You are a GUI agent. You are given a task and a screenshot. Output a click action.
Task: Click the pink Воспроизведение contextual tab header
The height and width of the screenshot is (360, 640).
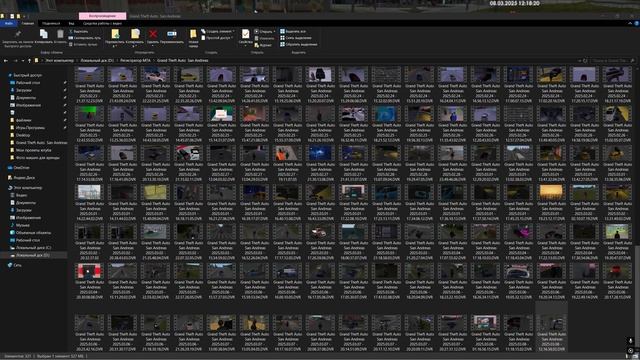pyautogui.click(x=102, y=16)
